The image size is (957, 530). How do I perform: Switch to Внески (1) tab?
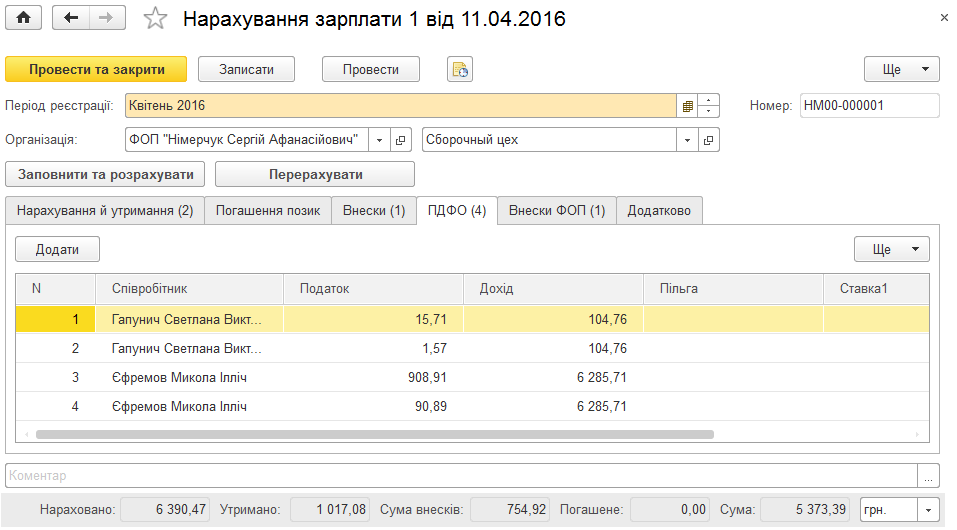pos(374,211)
